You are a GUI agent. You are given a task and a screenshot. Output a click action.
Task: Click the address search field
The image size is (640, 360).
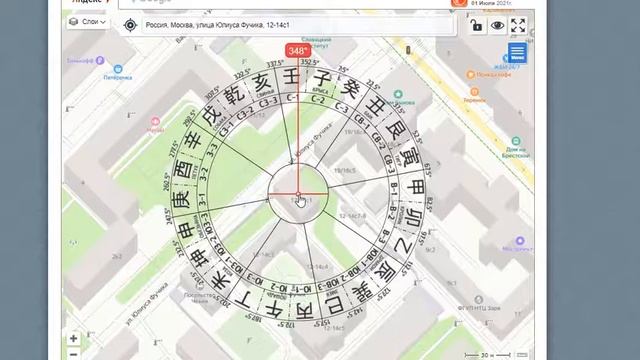298,25
